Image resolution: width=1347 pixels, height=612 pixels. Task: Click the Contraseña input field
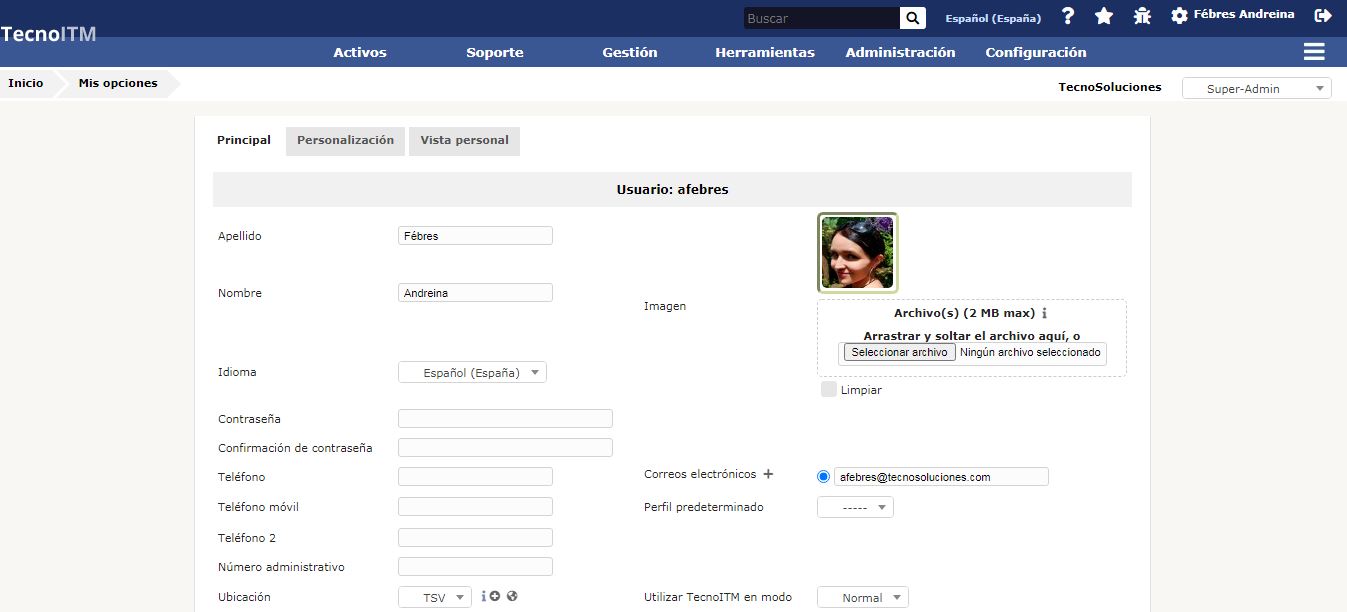pos(505,419)
